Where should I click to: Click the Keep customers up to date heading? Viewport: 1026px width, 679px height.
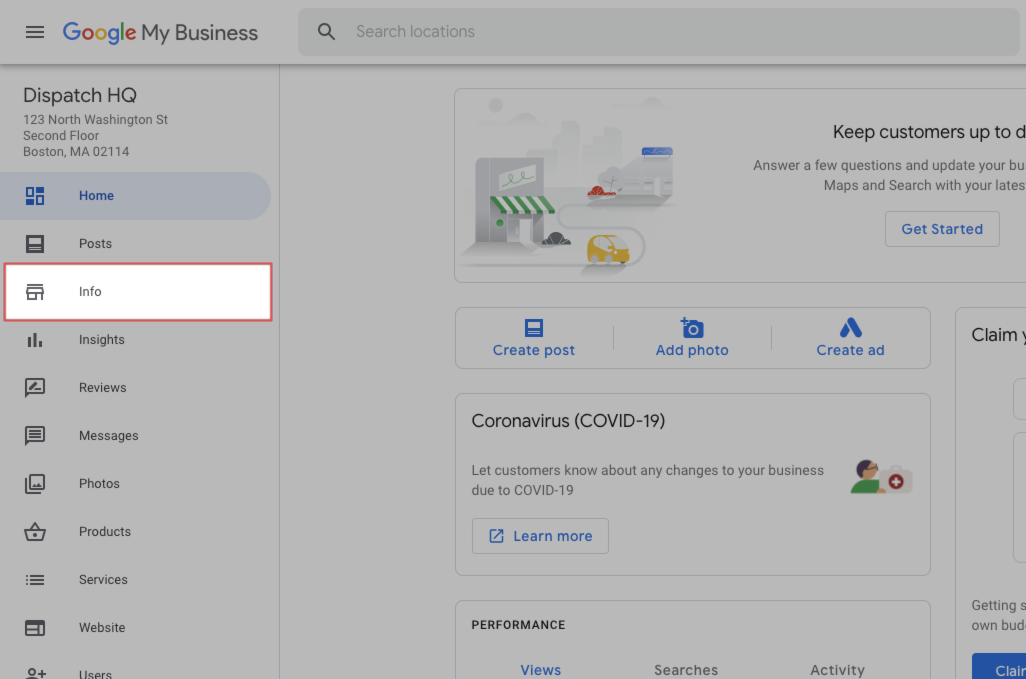[929, 132]
